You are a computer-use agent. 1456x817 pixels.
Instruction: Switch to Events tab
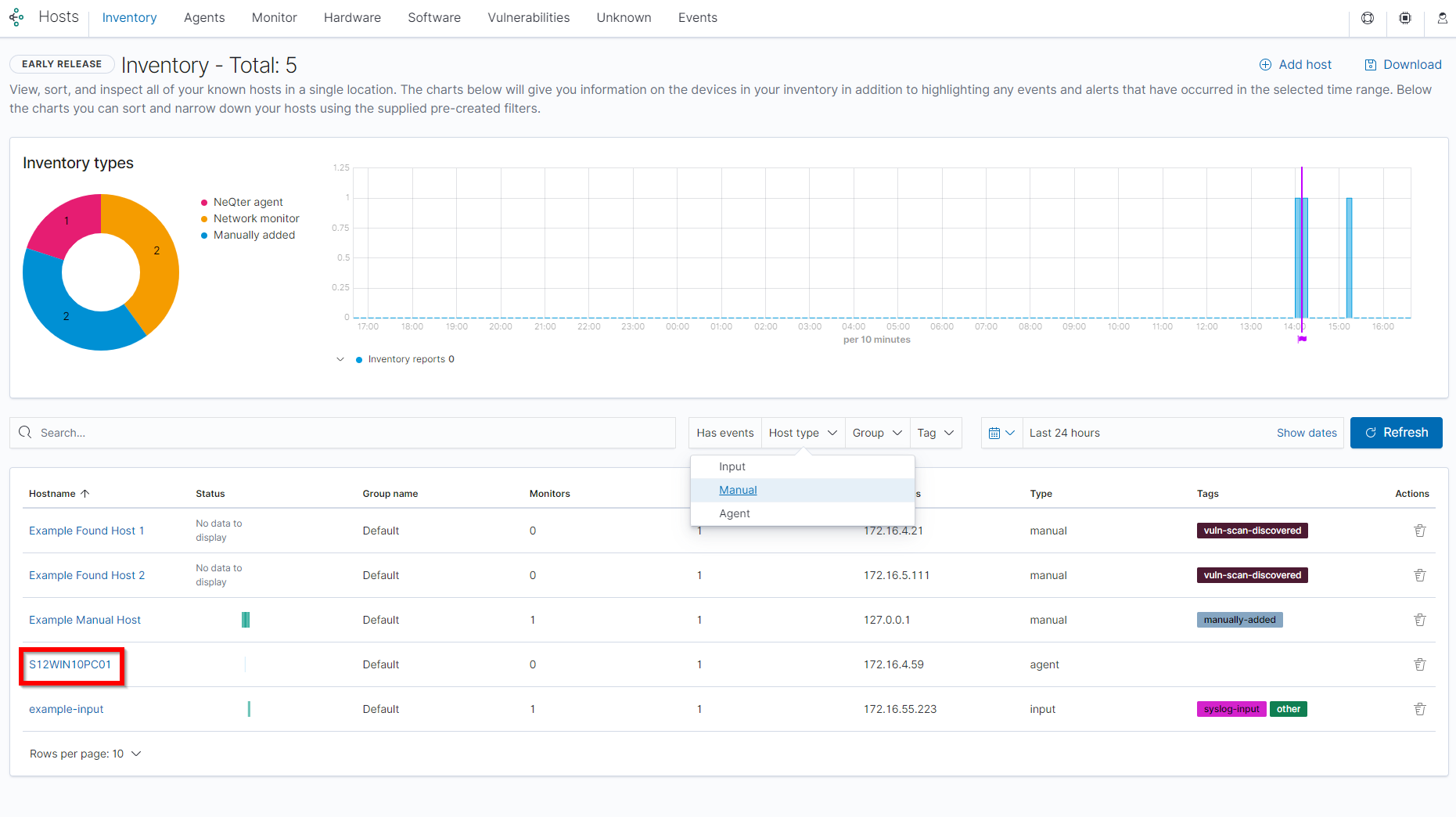[698, 17]
